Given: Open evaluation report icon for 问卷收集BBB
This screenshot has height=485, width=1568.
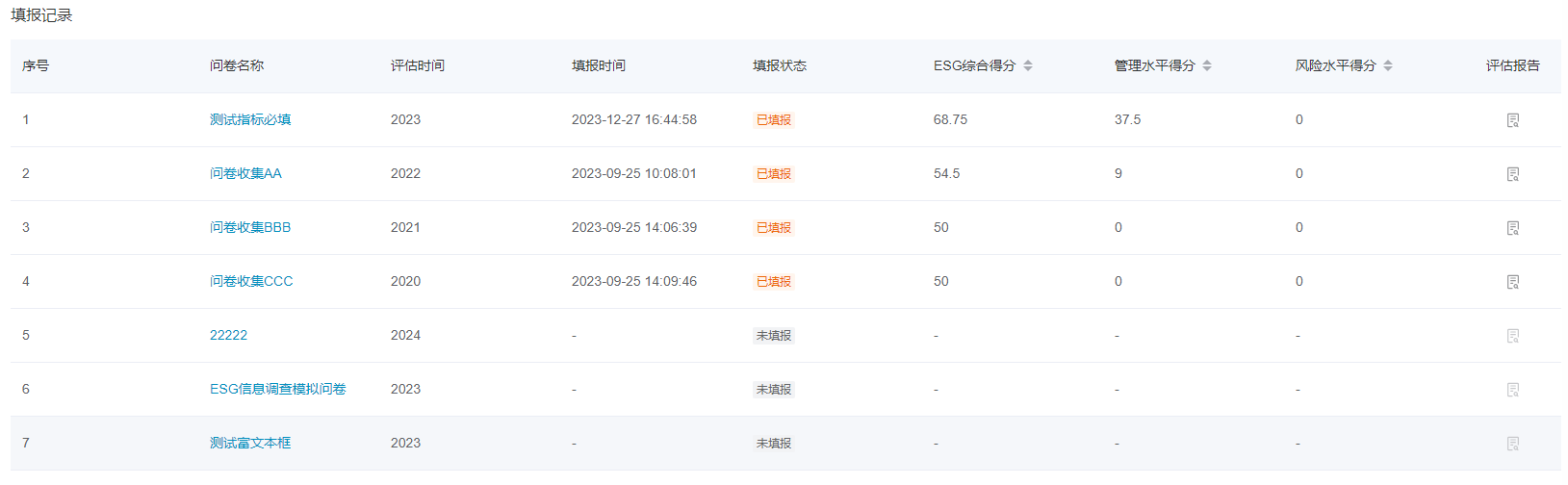Looking at the screenshot, I should pos(1512,228).
